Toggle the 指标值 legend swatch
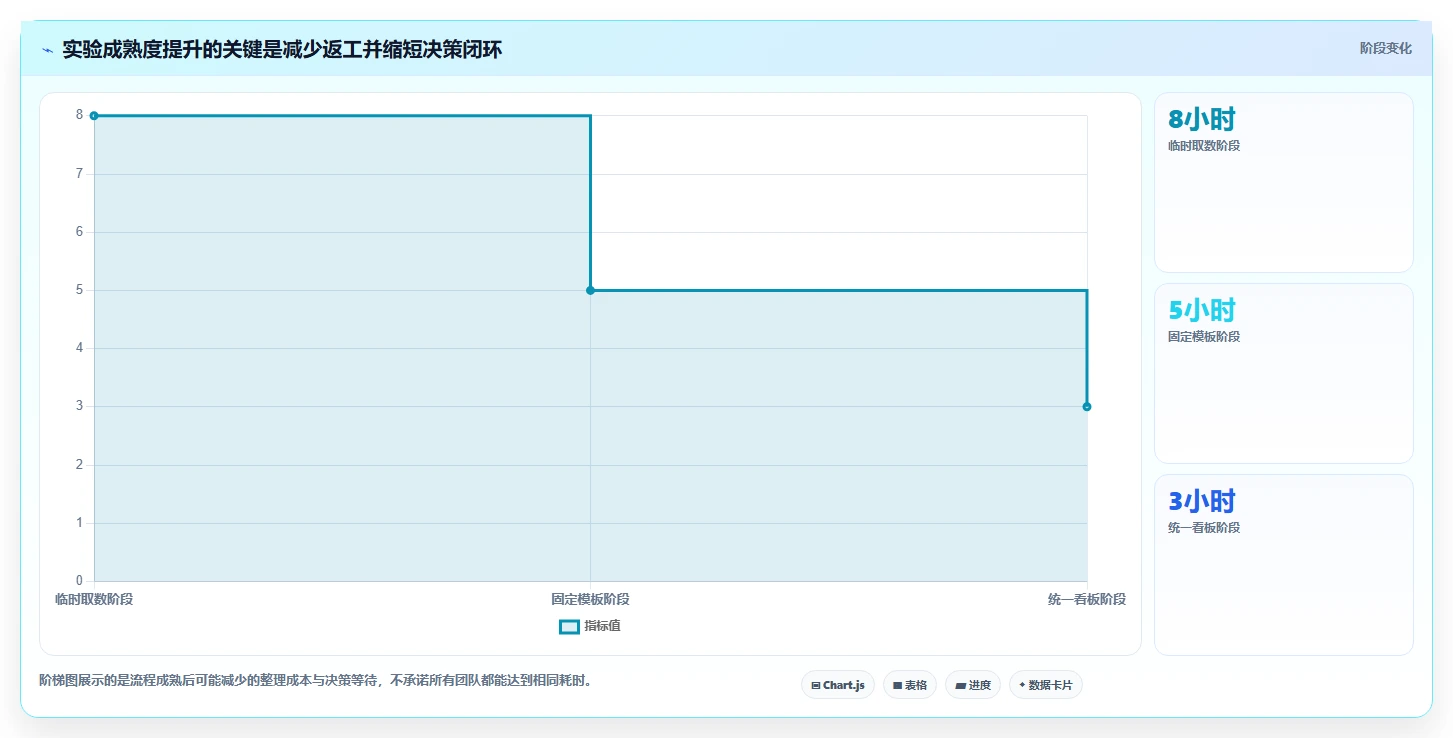The image size is (1453, 738). 569,627
